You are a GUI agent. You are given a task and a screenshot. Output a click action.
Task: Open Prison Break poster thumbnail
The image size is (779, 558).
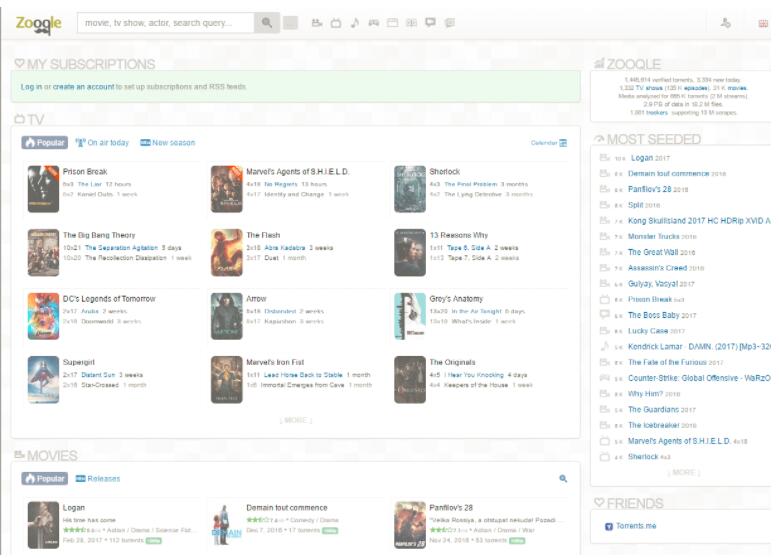(43, 189)
